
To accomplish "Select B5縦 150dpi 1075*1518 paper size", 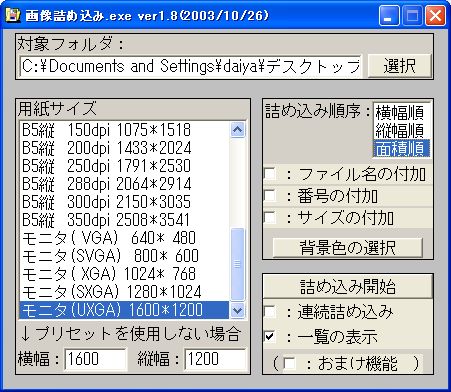I will [124, 130].
